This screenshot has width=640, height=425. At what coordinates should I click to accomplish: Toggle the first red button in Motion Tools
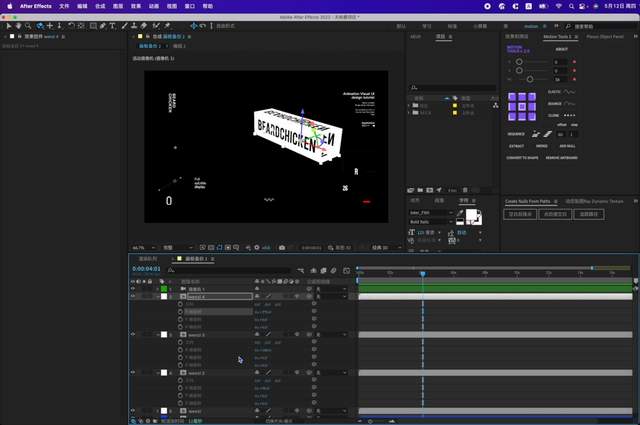[574, 62]
